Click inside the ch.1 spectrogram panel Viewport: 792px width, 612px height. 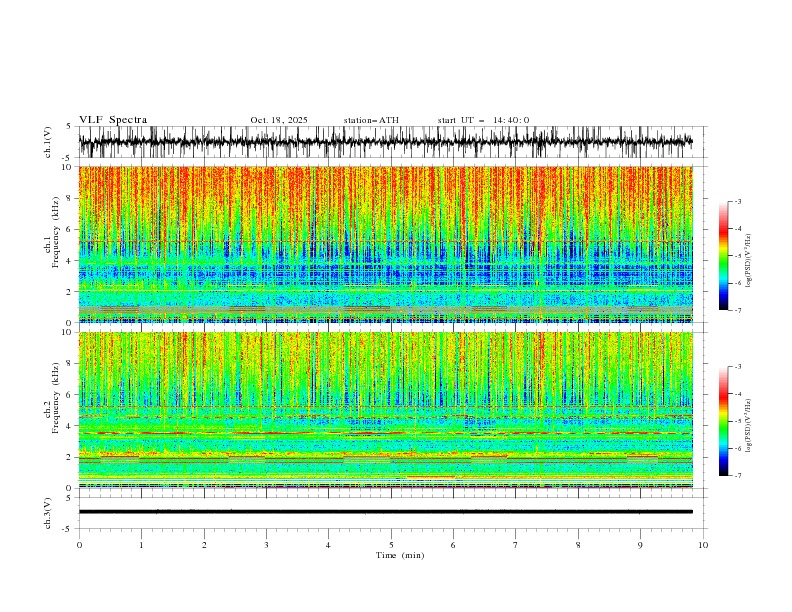tap(385, 244)
